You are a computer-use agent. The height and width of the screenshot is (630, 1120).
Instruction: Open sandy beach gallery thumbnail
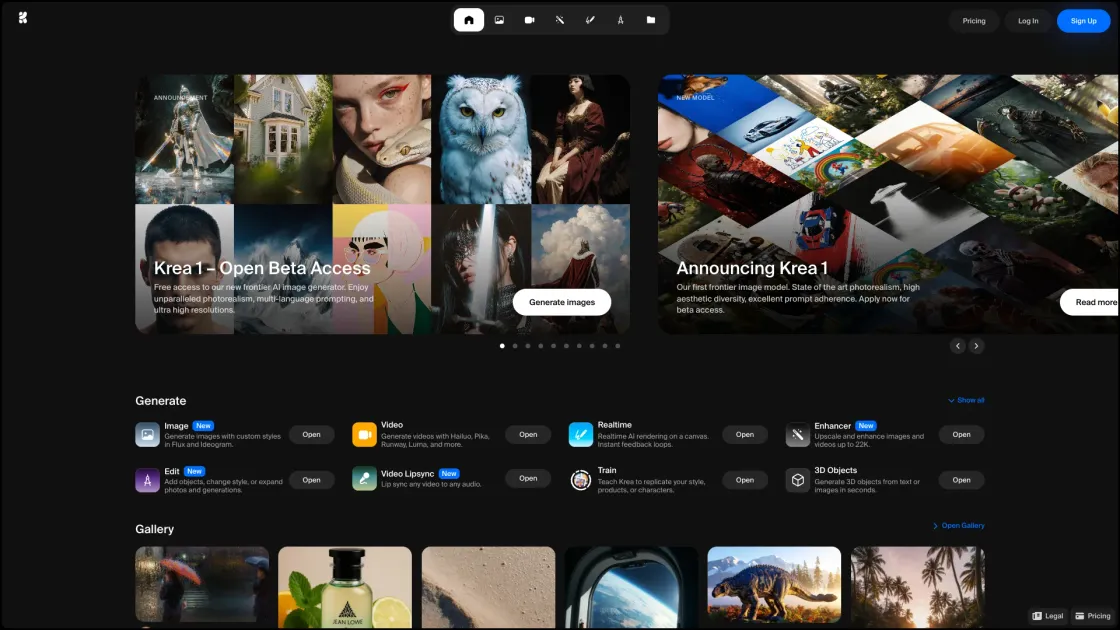click(x=489, y=588)
